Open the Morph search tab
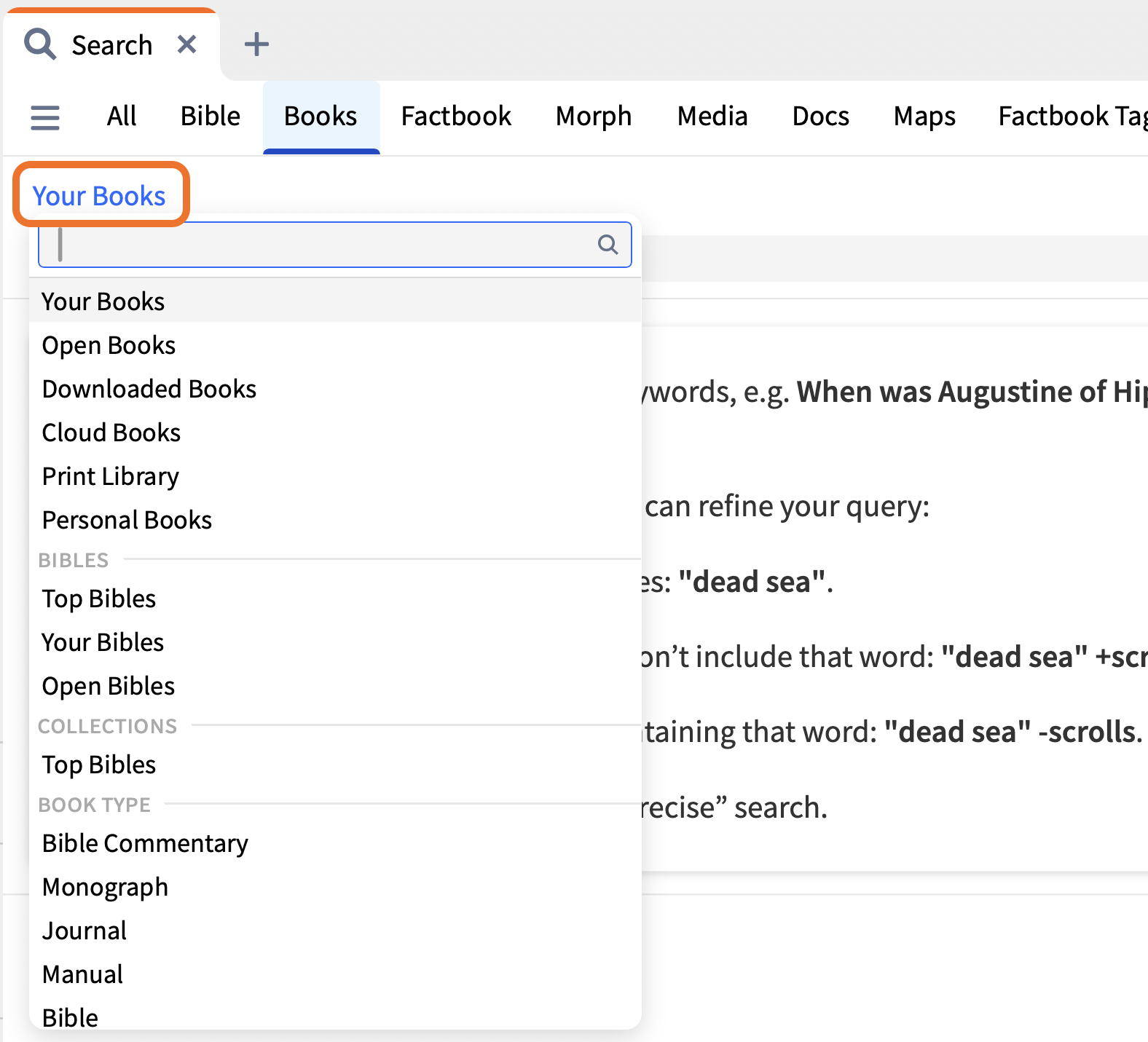 pos(594,117)
